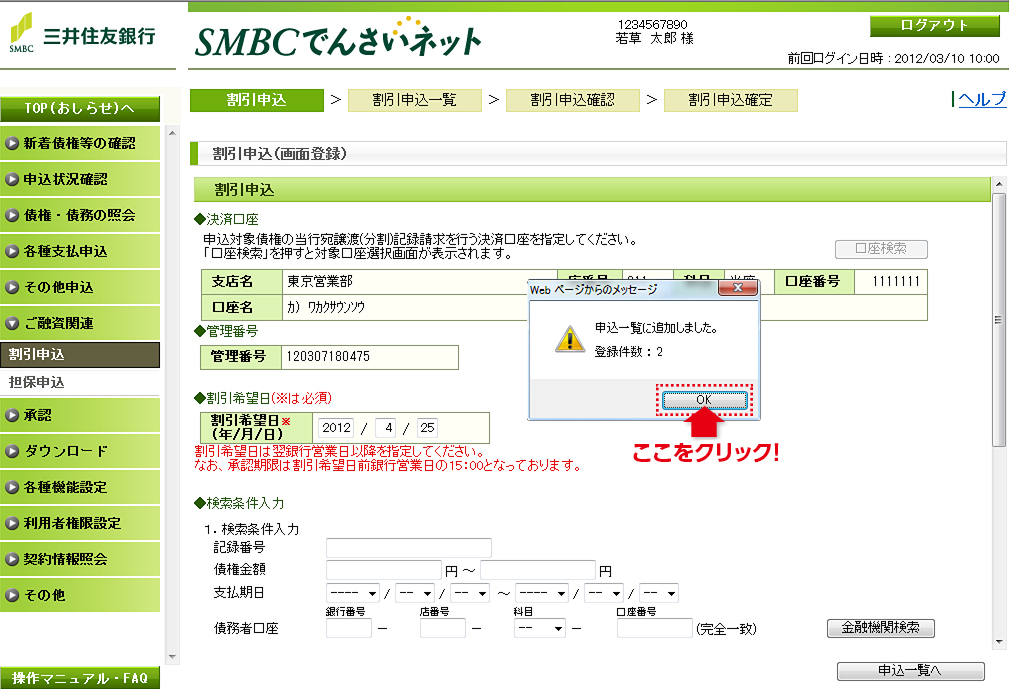
Task: Click the 割引申込確定 step tab
Action: click(x=731, y=100)
